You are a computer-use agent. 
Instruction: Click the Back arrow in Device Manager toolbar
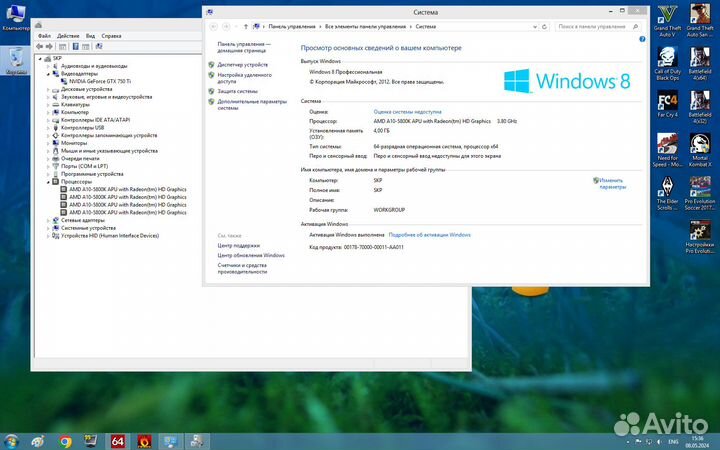pos(39,46)
